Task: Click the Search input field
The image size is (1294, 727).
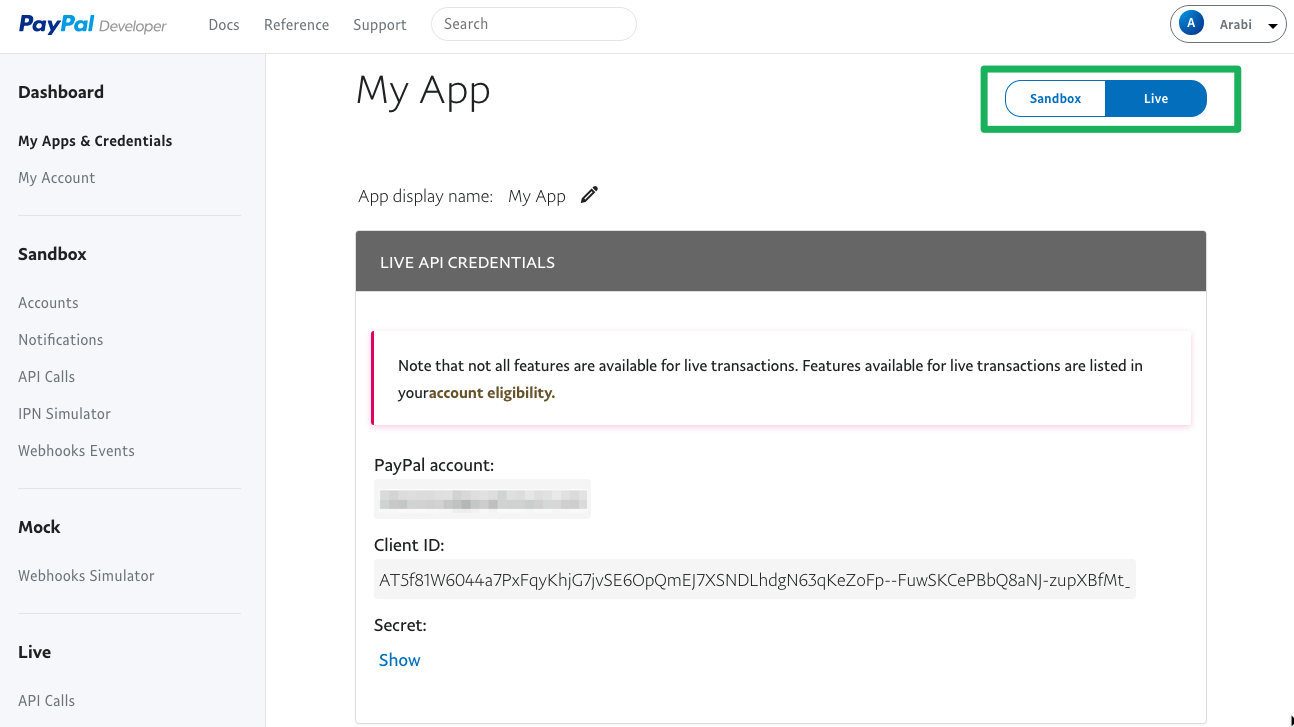Action: 534,24
